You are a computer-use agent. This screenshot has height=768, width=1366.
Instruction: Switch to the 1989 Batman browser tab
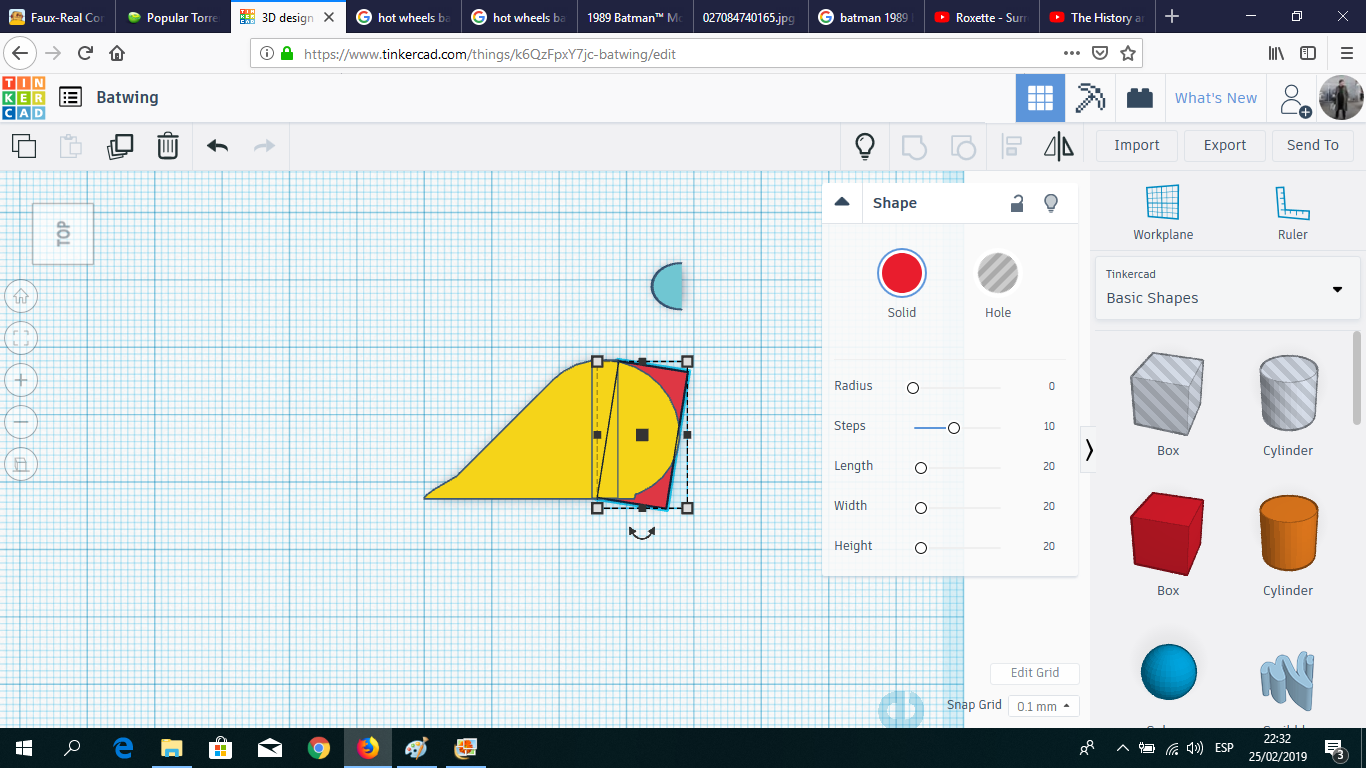(634, 17)
